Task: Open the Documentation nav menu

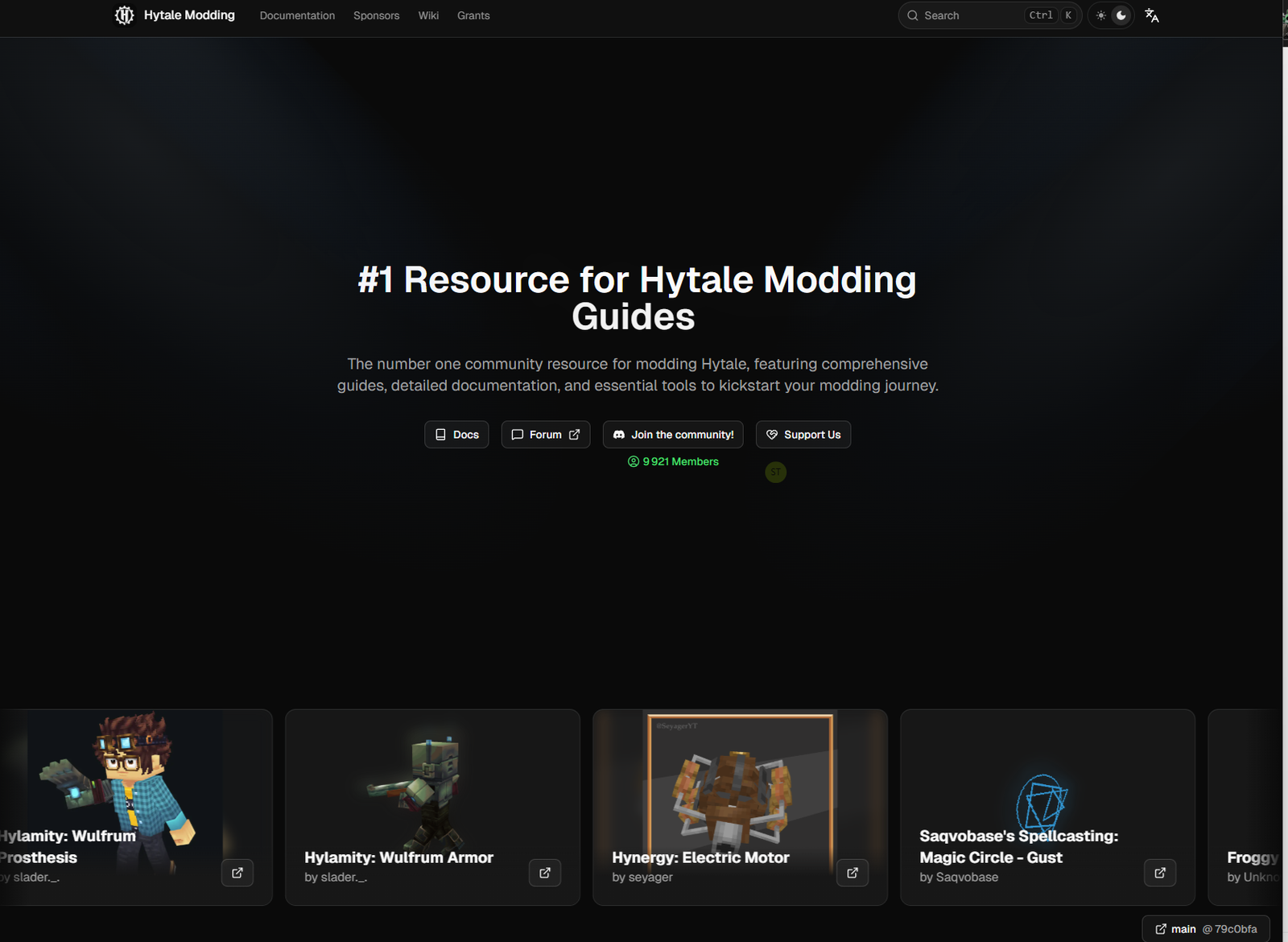Action: (297, 15)
